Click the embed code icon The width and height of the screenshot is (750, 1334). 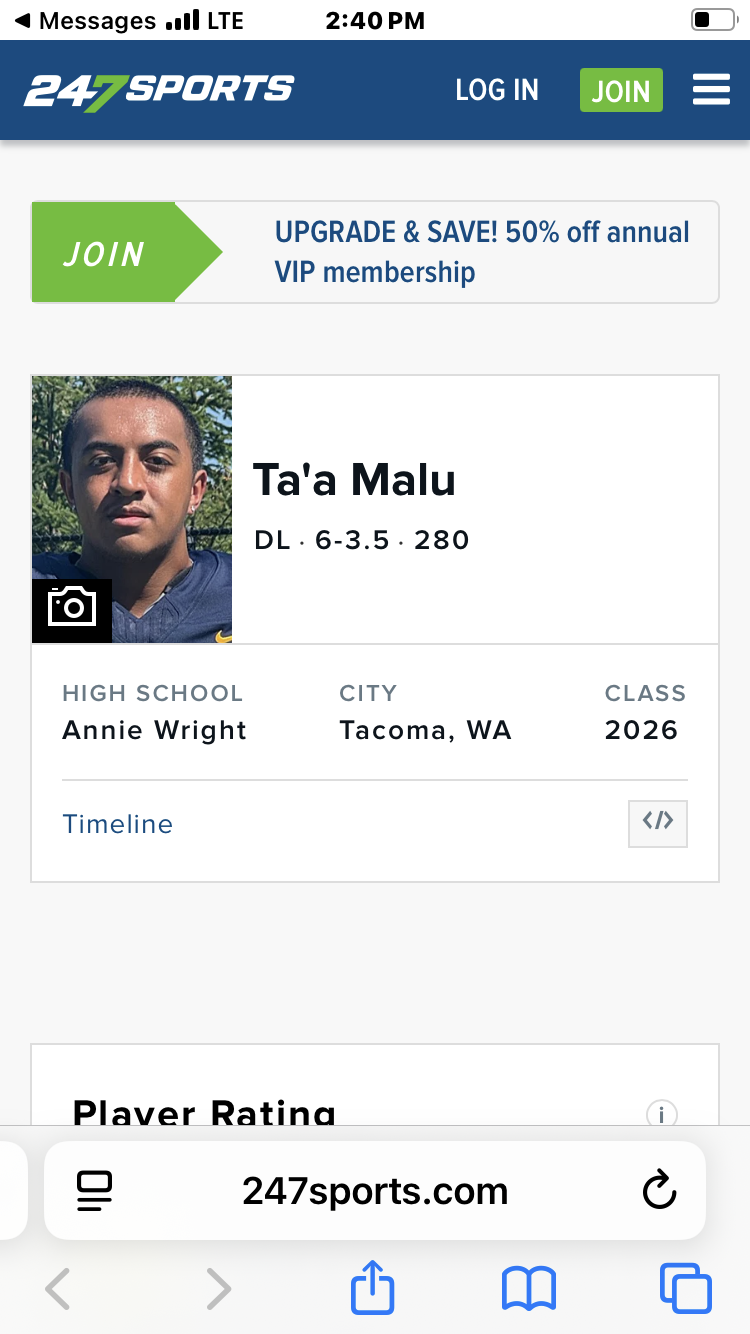[657, 823]
